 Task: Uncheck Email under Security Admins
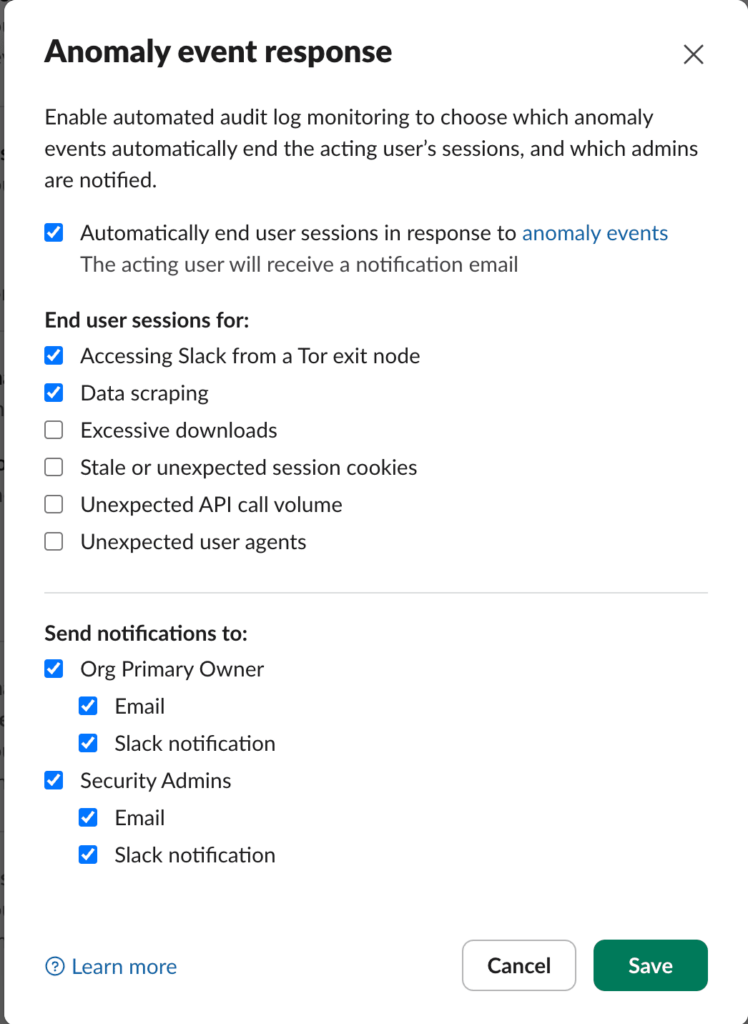88,817
